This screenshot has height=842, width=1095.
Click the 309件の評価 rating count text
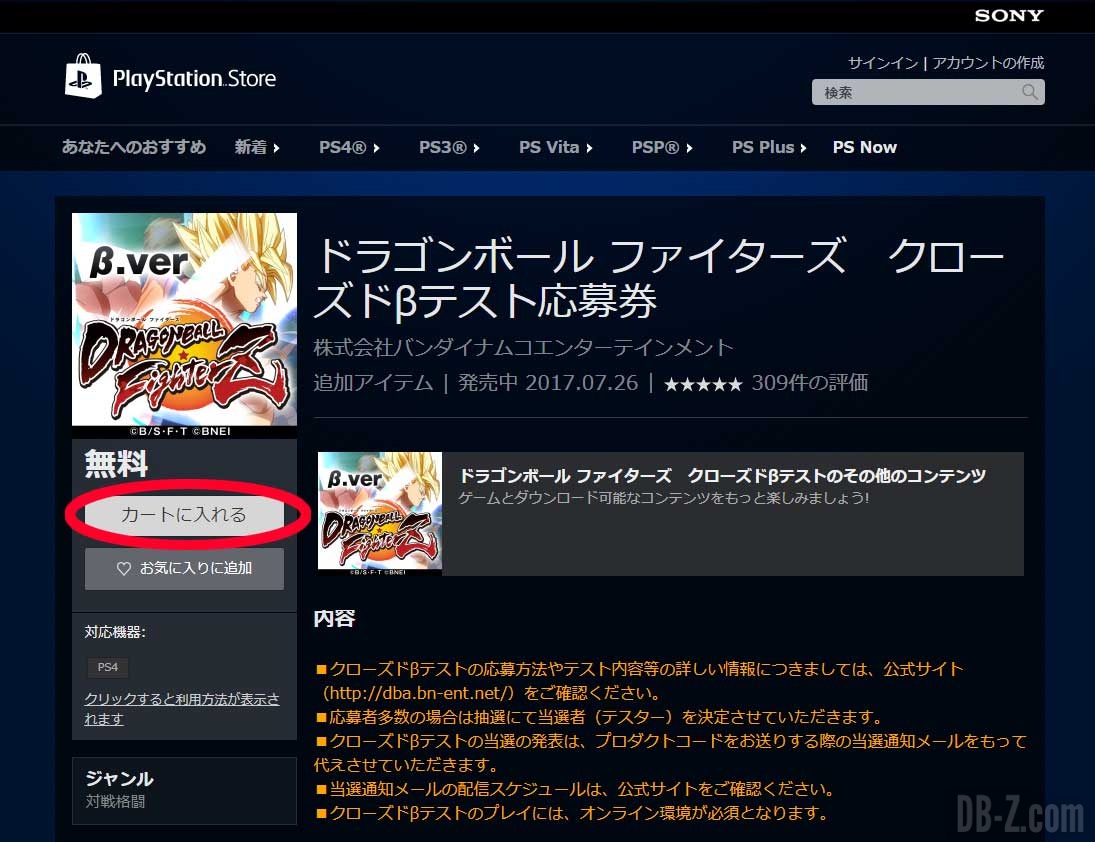click(x=809, y=383)
